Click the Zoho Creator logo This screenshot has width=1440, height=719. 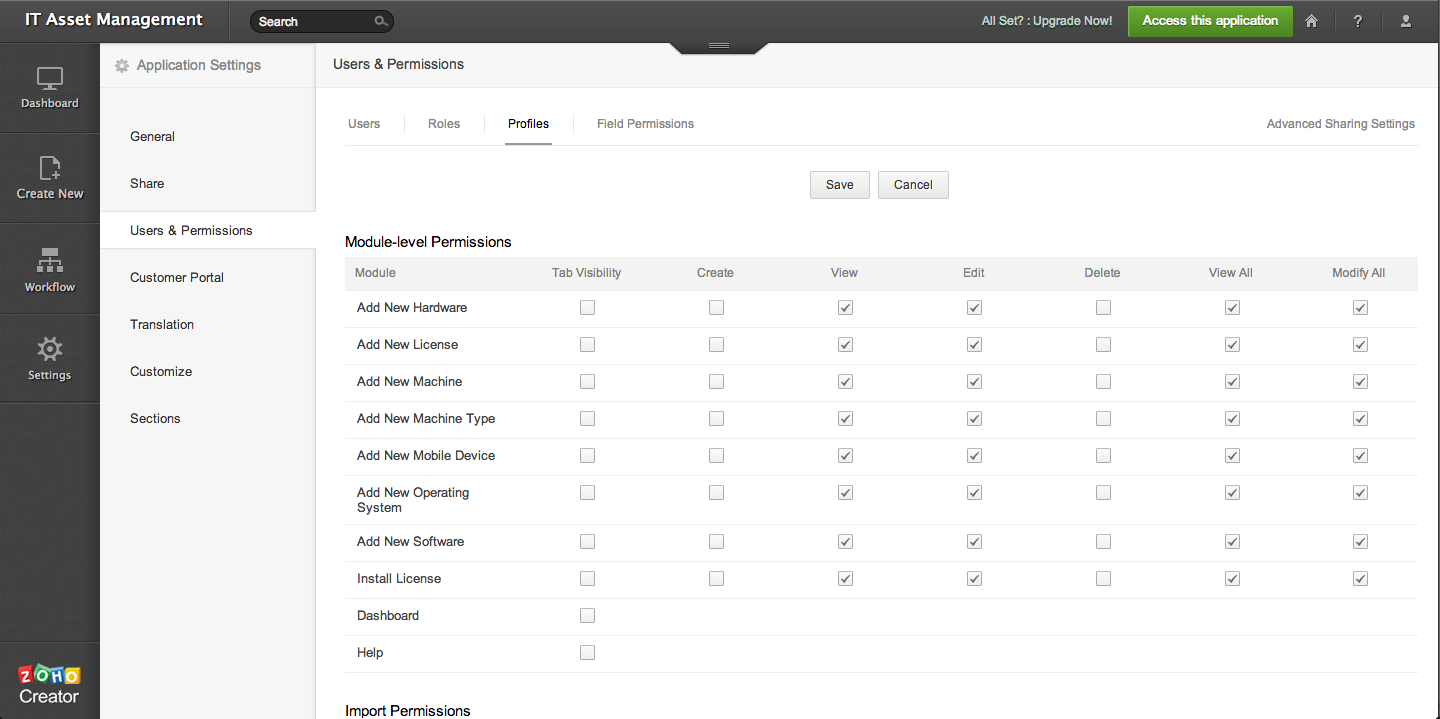coord(49,685)
